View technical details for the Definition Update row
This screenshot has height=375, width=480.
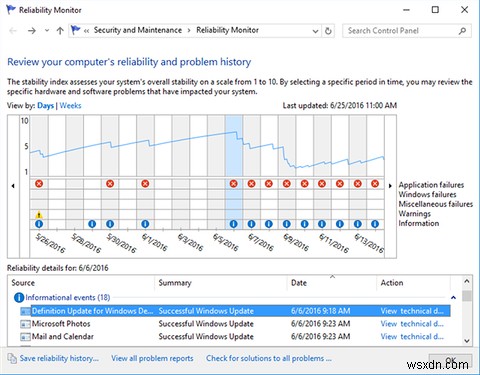tap(412, 311)
